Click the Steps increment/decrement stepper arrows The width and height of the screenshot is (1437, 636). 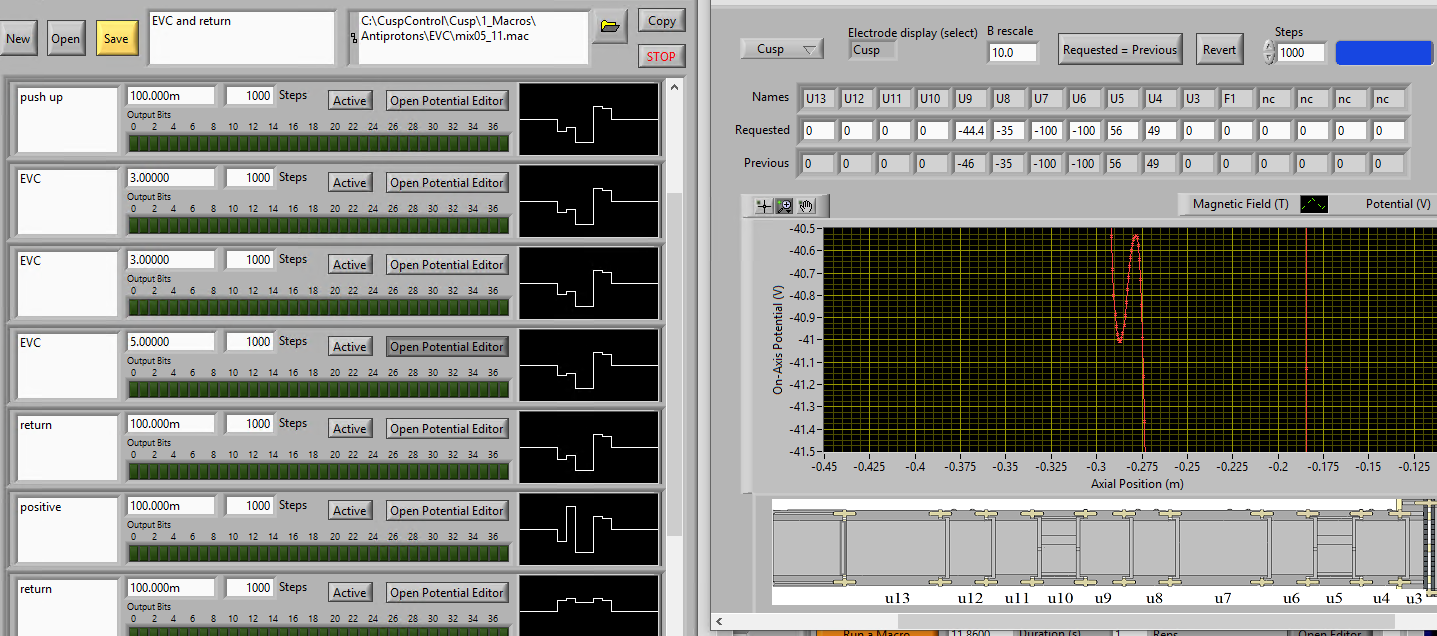(x=1269, y=52)
